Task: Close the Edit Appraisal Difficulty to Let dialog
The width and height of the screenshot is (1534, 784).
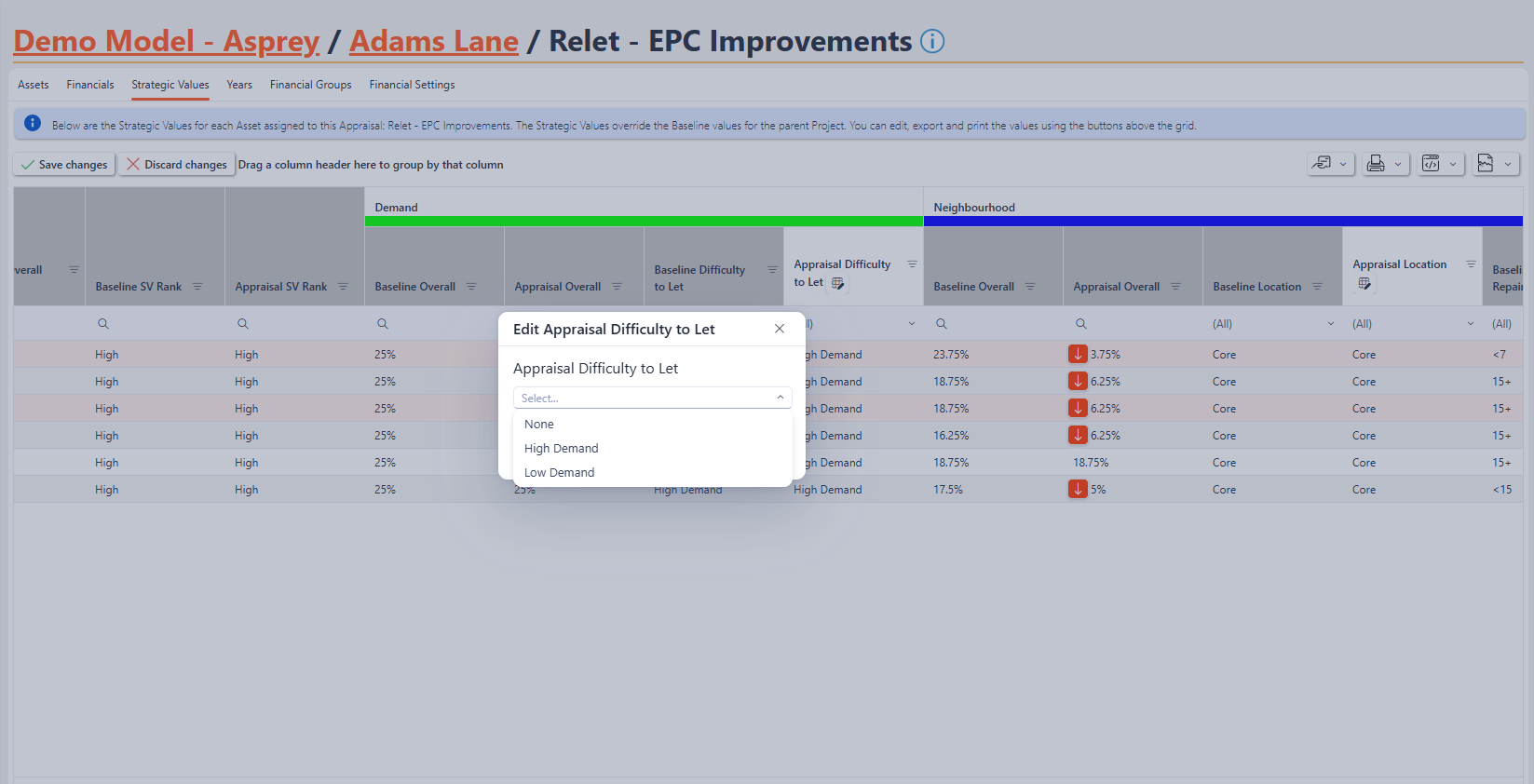Action: click(780, 329)
